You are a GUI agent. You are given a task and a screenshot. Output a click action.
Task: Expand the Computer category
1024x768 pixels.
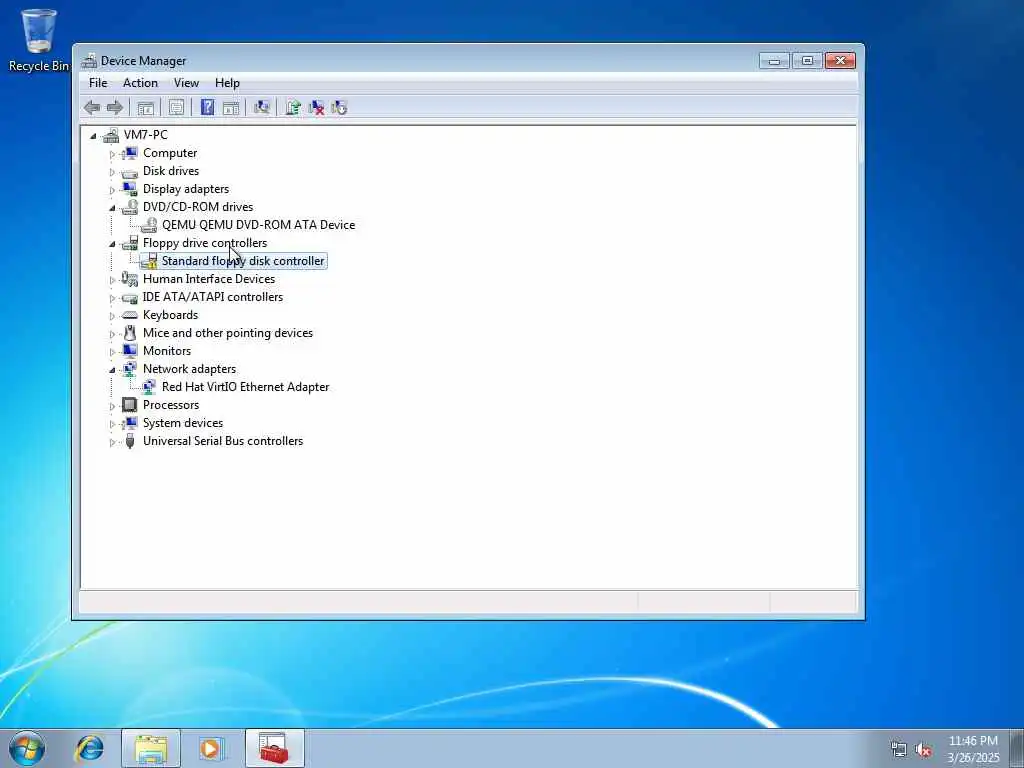click(x=112, y=154)
